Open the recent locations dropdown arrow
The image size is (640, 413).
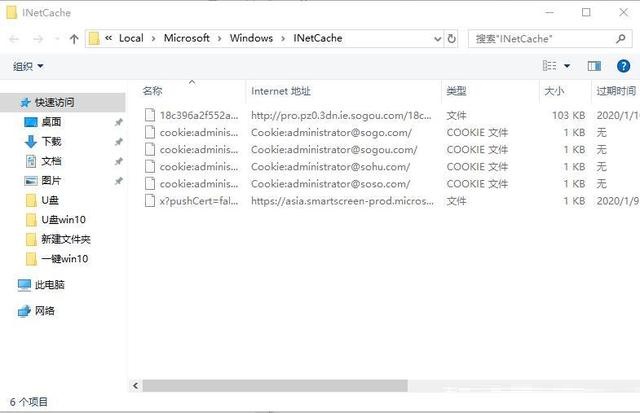57,39
